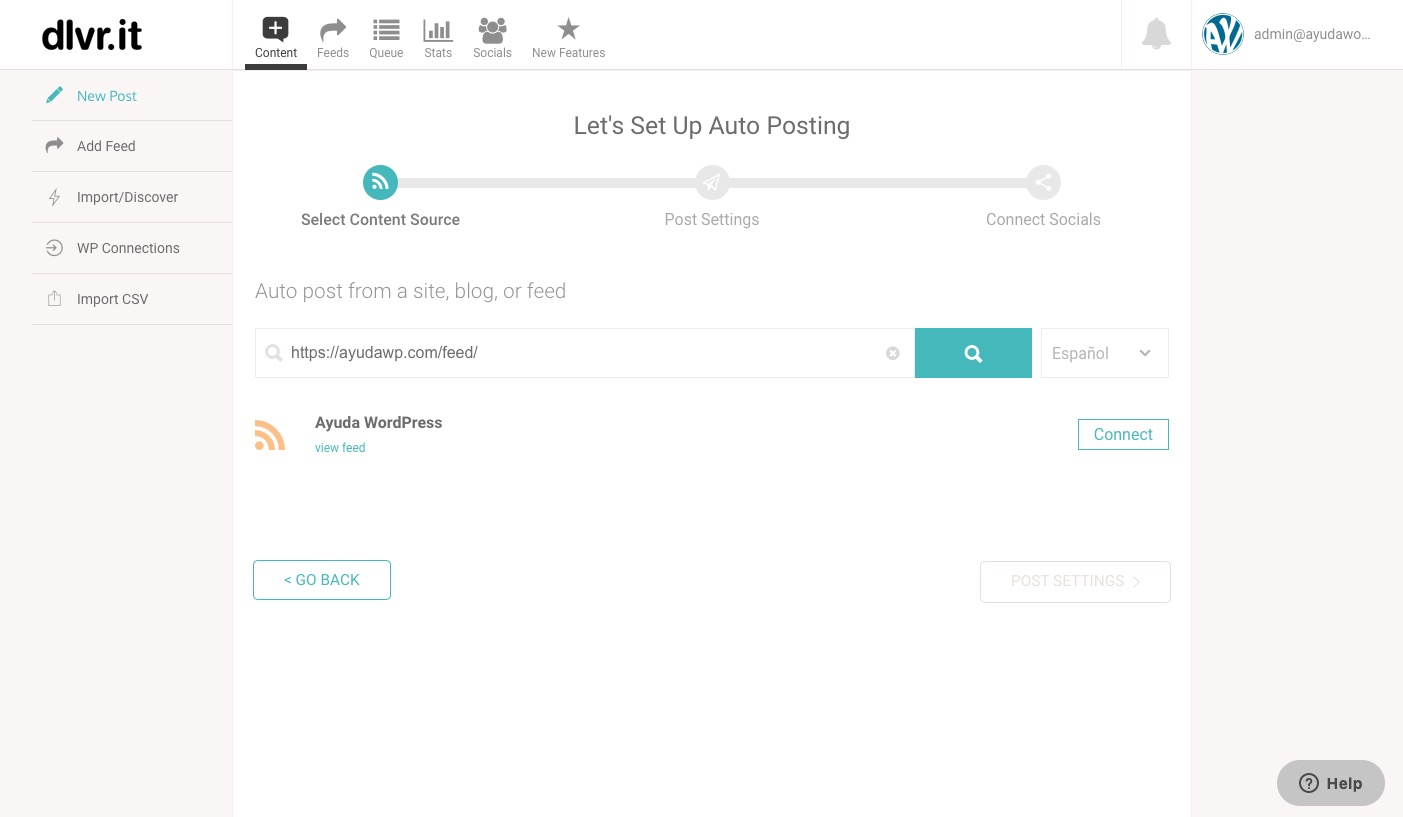1403x817 pixels.
Task: Clear the feed URL with x icon
Action: click(893, 353)
